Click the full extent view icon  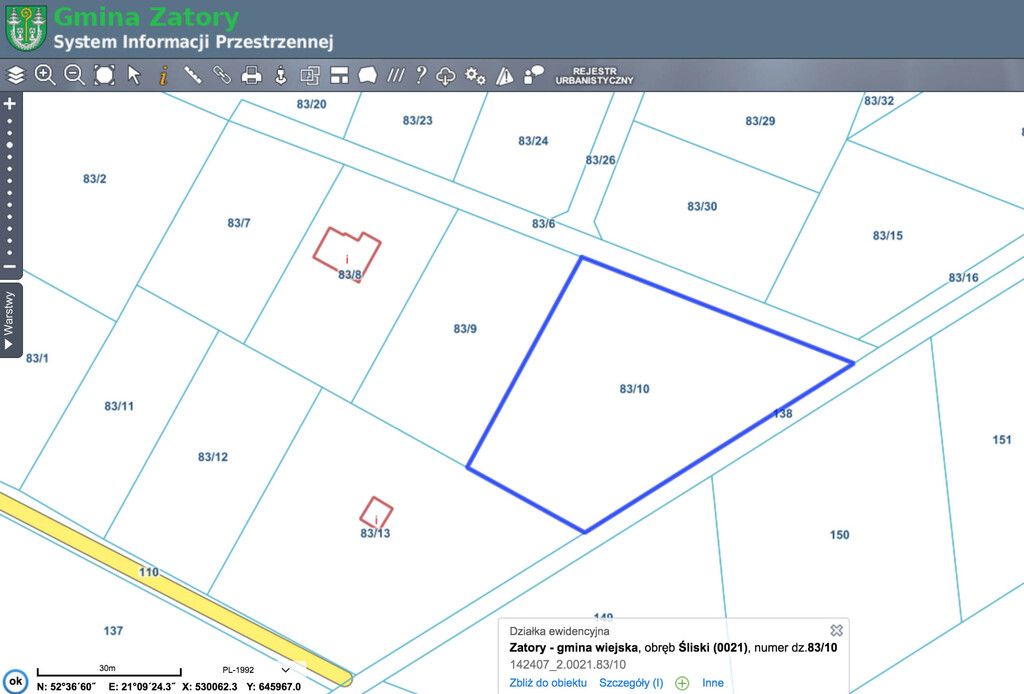point(104,76)
